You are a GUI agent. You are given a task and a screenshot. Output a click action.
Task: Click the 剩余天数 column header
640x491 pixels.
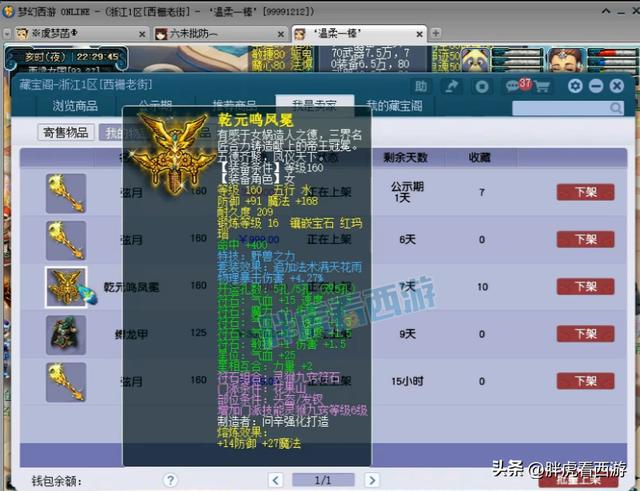point(405,158)
